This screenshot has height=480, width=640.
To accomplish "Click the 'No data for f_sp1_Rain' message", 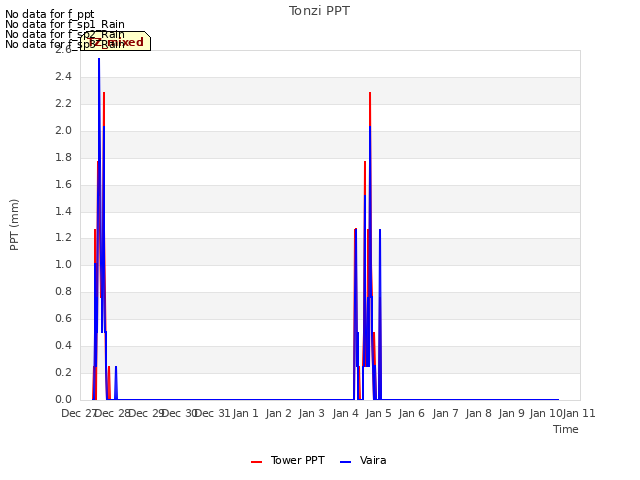I will click(65, 24).
